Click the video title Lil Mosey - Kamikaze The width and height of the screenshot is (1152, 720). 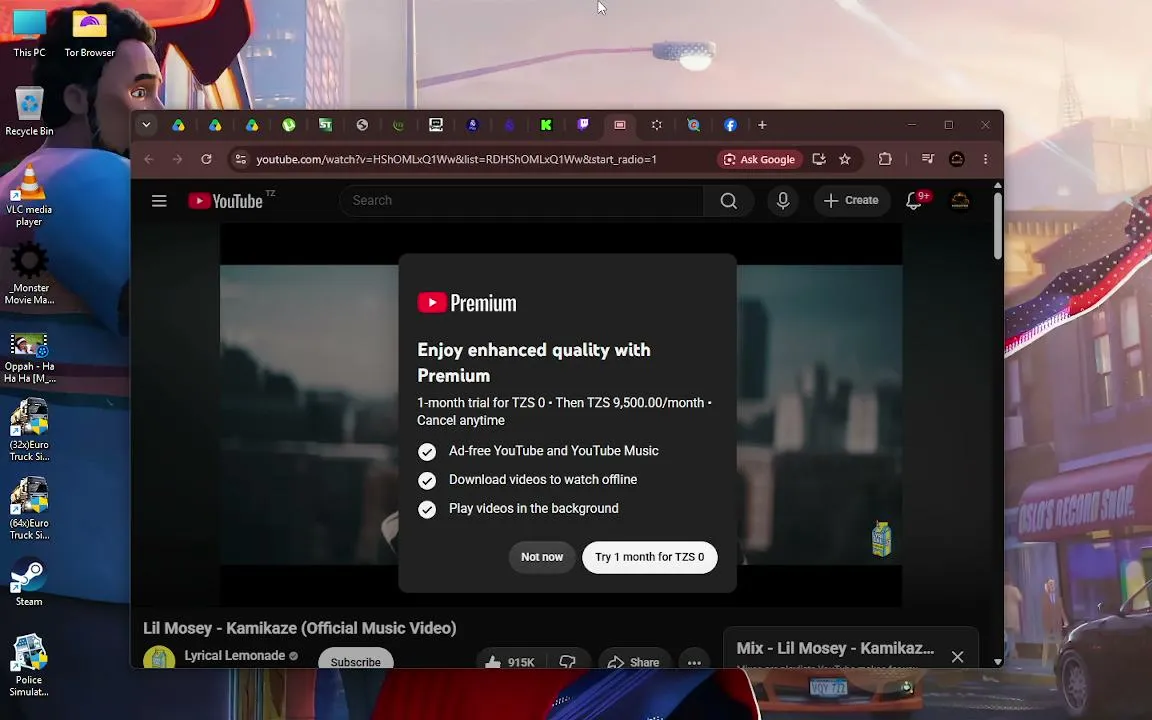[x=300, y=628]
